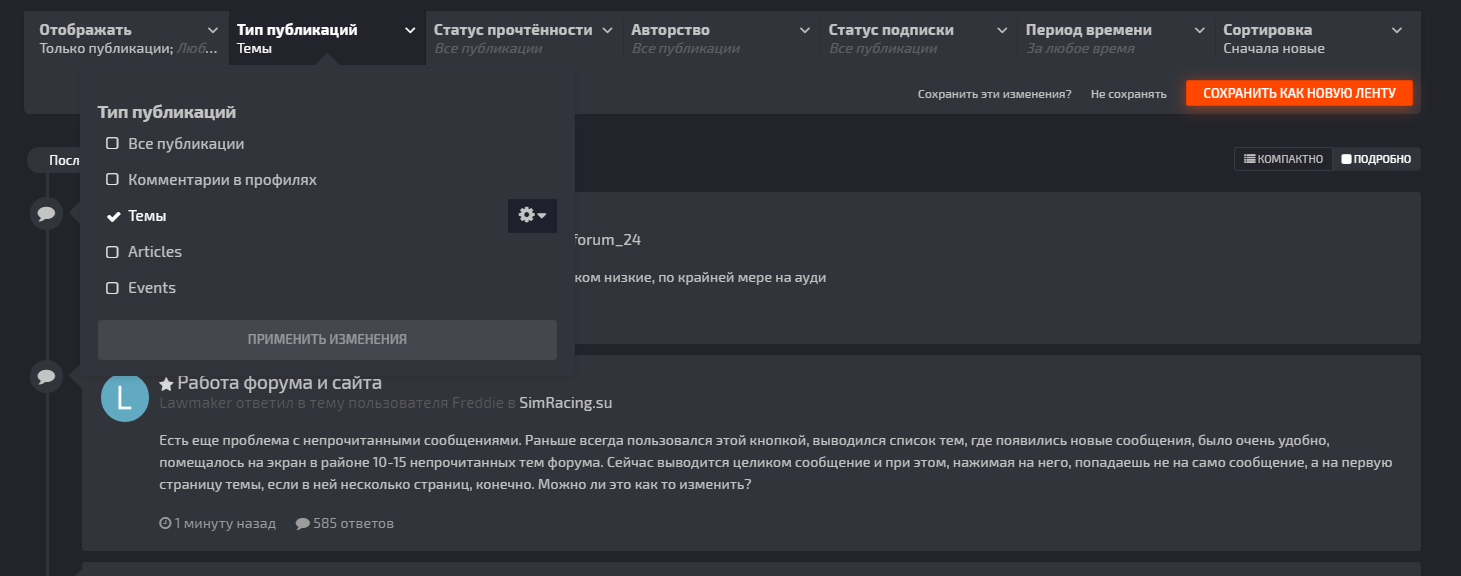Image resolution: width=1461 pixels, height=576 pixels.
Task: Check the Все публикации option
Action: point(113,144)
